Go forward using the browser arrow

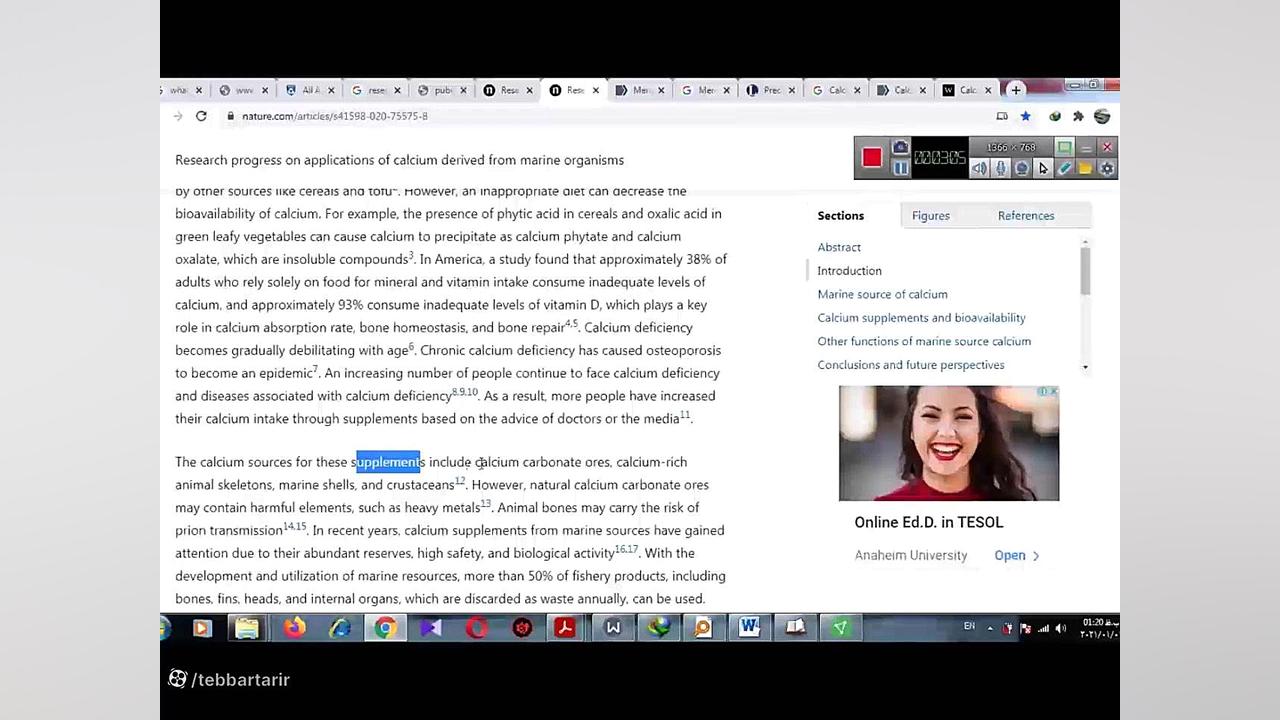coord(178,116)
